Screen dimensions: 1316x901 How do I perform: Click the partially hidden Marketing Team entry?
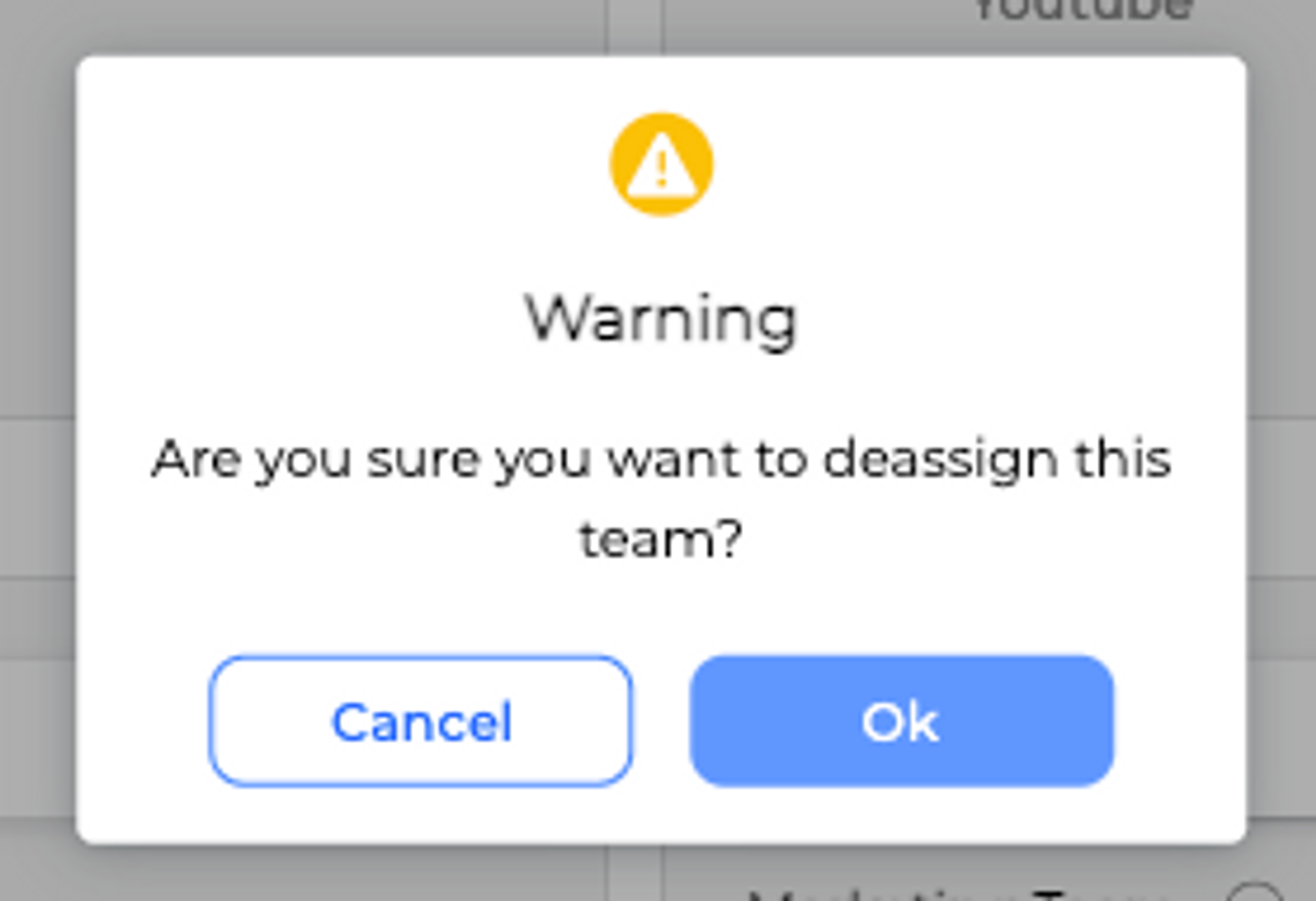click(983, 895)
